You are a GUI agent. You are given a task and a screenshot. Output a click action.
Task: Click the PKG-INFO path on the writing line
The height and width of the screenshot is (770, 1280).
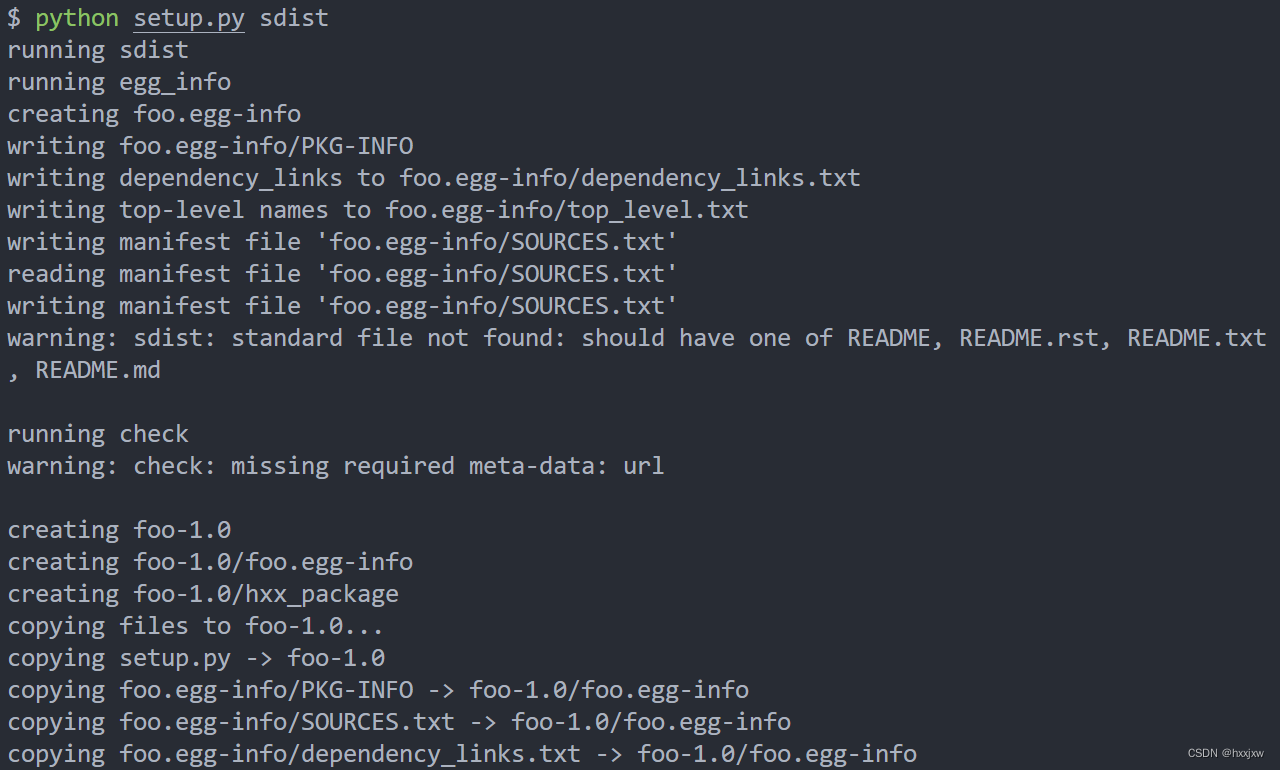coord(266,146)
